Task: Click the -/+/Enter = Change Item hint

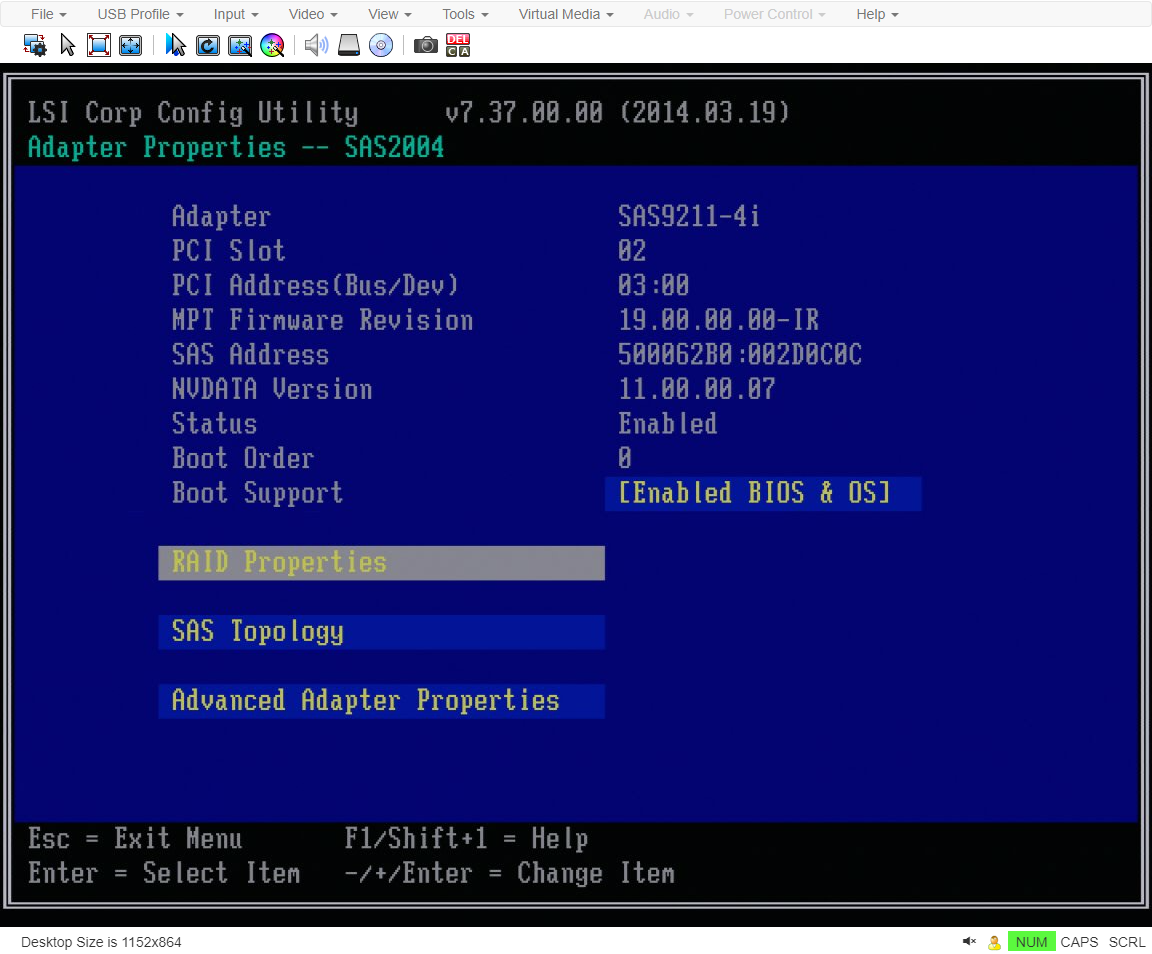Action: (x=509, y=873)
